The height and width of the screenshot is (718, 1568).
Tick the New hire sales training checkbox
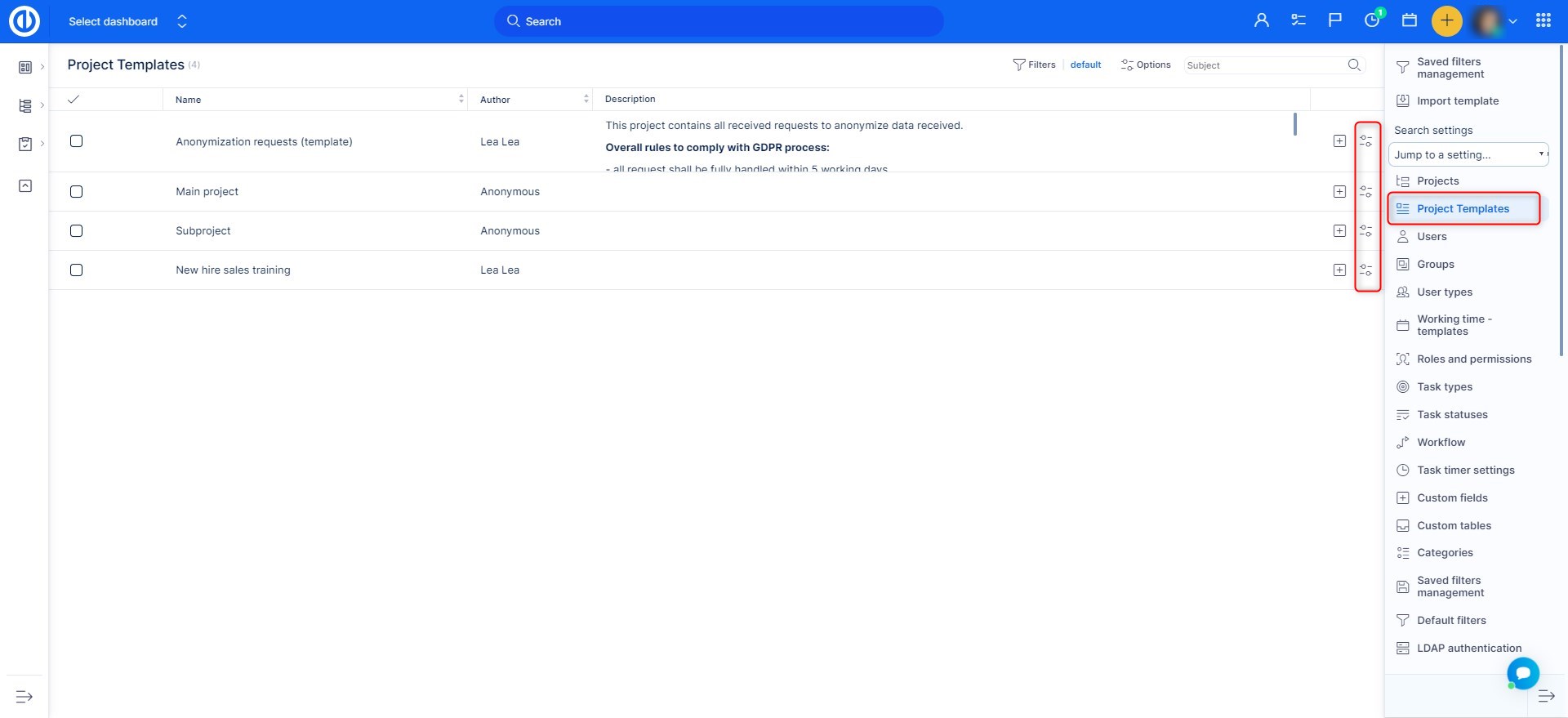(77, 270)
